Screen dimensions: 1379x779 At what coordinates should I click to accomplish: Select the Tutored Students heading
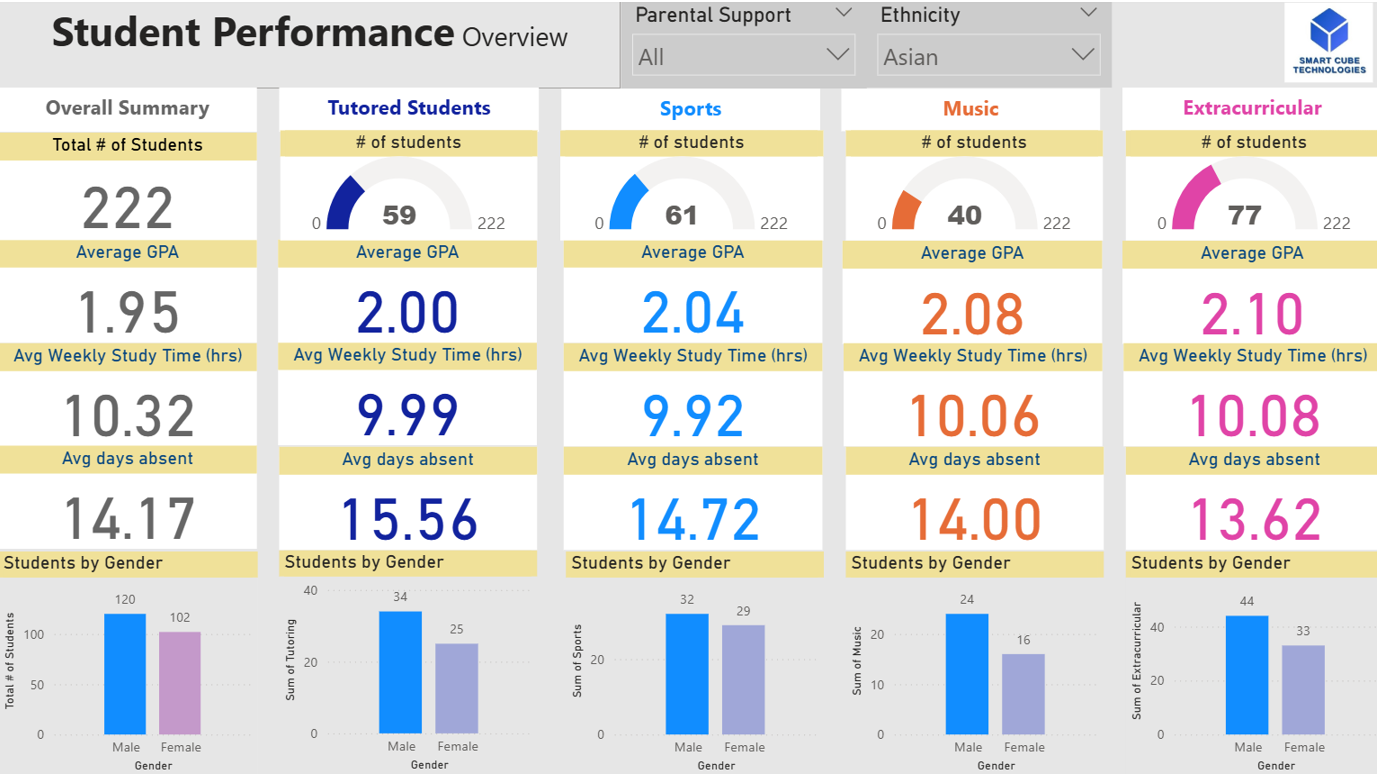pyautogui.click(x=409, y=108)
